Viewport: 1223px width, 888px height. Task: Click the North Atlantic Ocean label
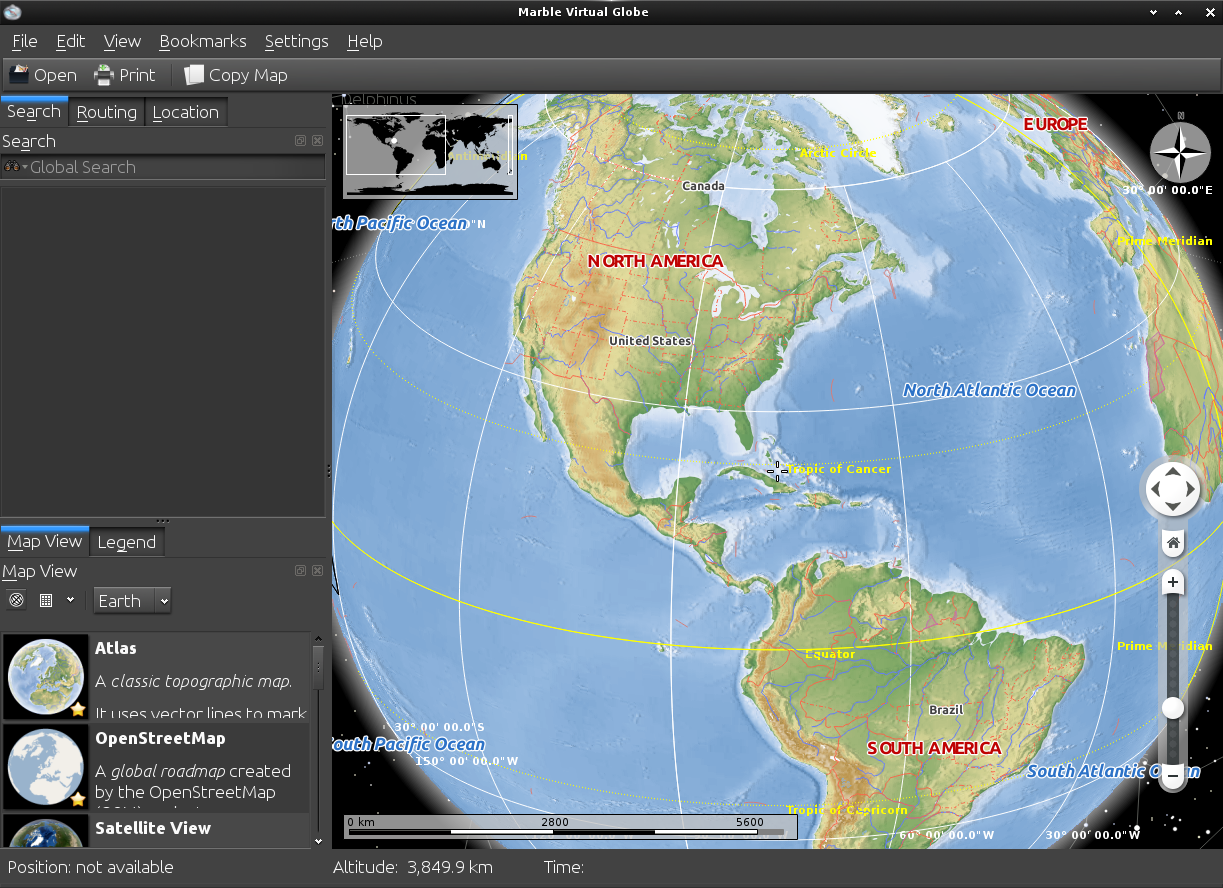(x=990, y=390)
